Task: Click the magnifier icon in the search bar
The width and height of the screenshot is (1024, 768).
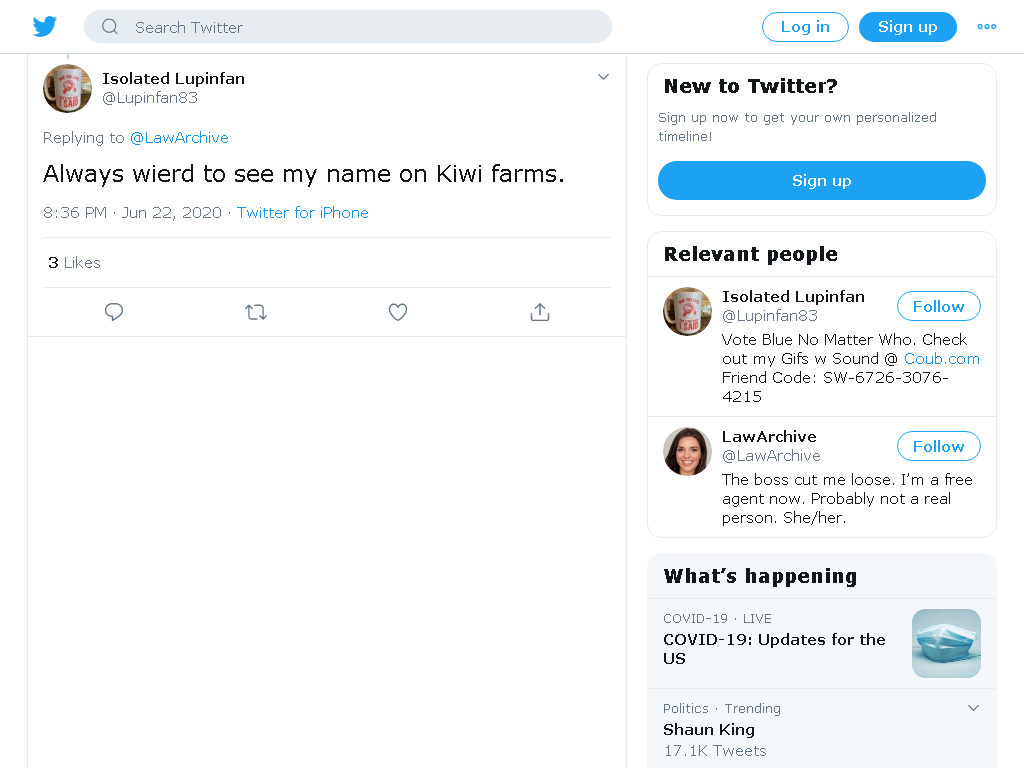Action: (110, 27)
